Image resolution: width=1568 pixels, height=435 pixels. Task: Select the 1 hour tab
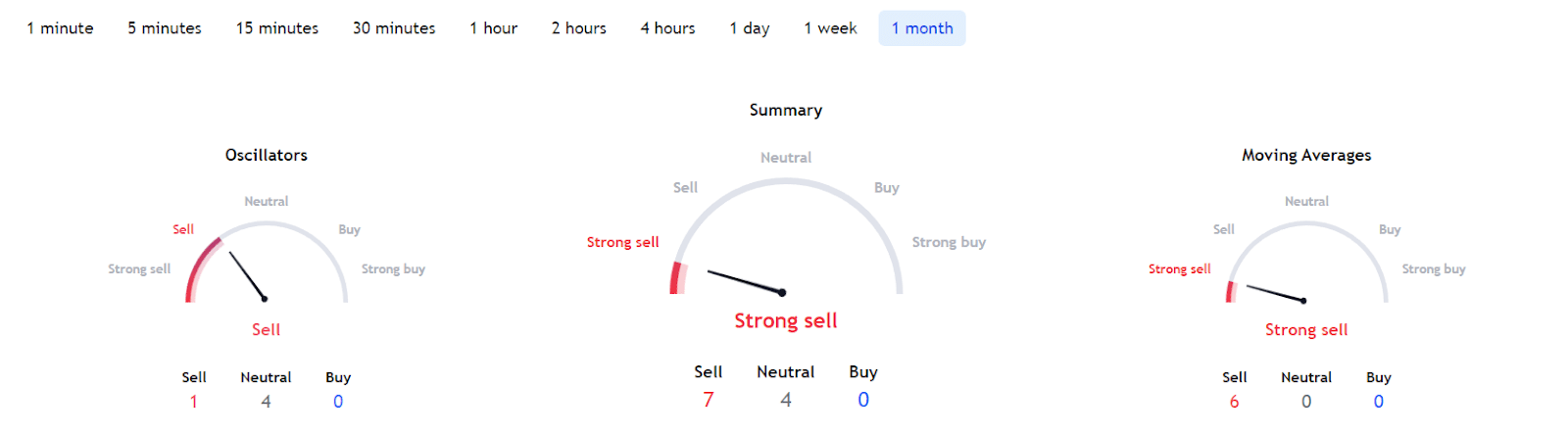493,28
